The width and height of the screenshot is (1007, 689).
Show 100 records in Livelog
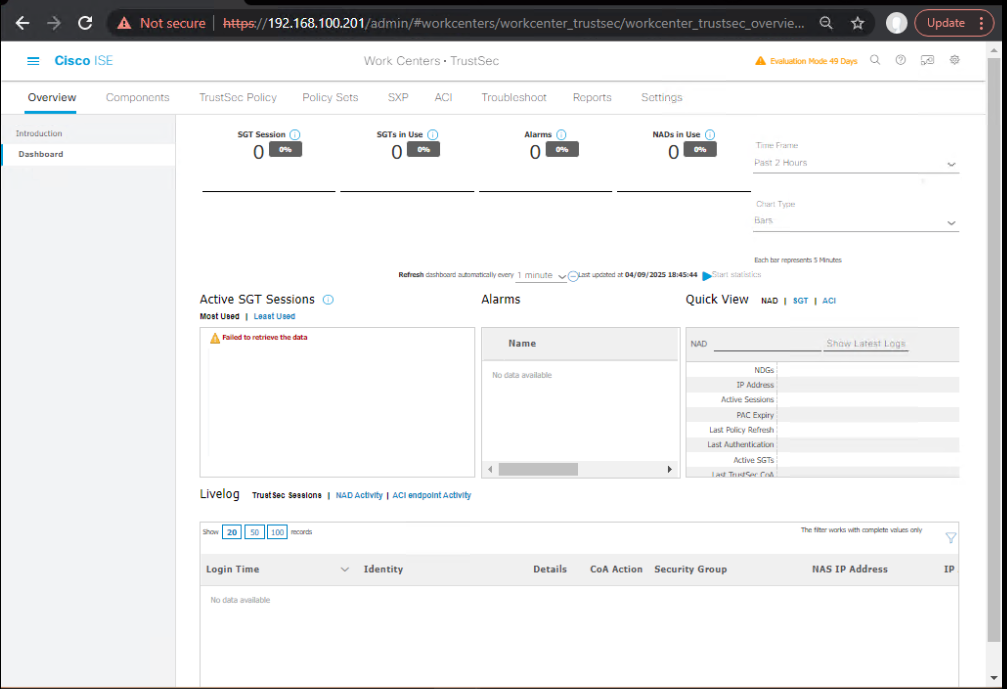pyautogui.click(x=277, y=532)
